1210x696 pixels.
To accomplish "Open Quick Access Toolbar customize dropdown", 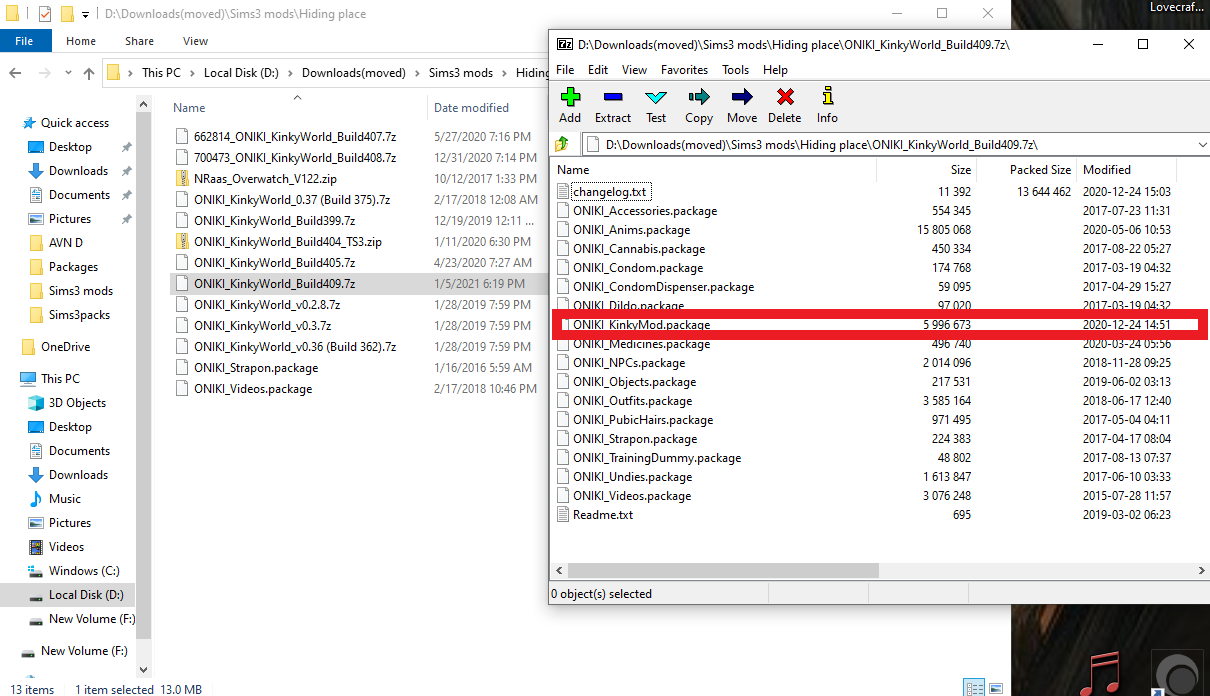I will coord(86,14).
